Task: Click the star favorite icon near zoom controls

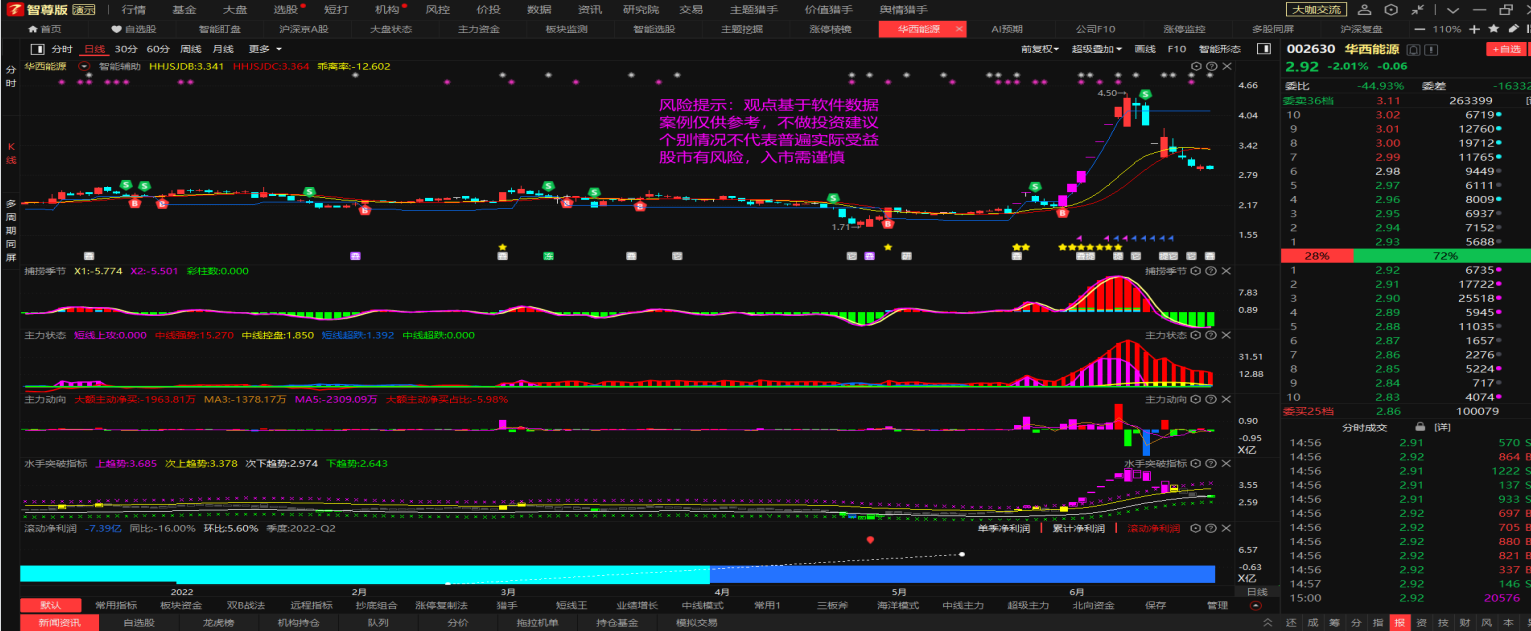Action: (1493, 29)
